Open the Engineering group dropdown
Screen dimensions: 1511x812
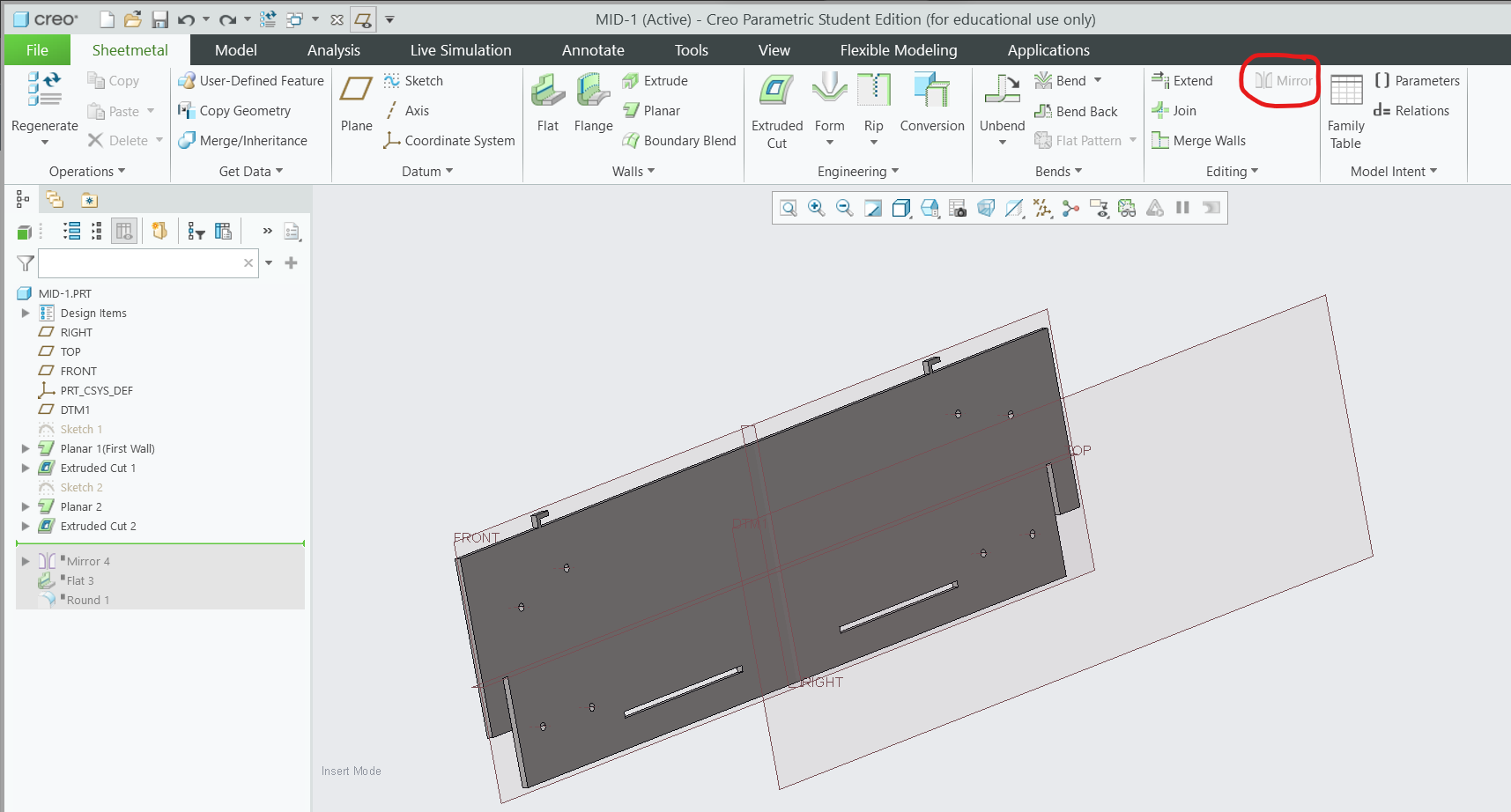(894, 171)
